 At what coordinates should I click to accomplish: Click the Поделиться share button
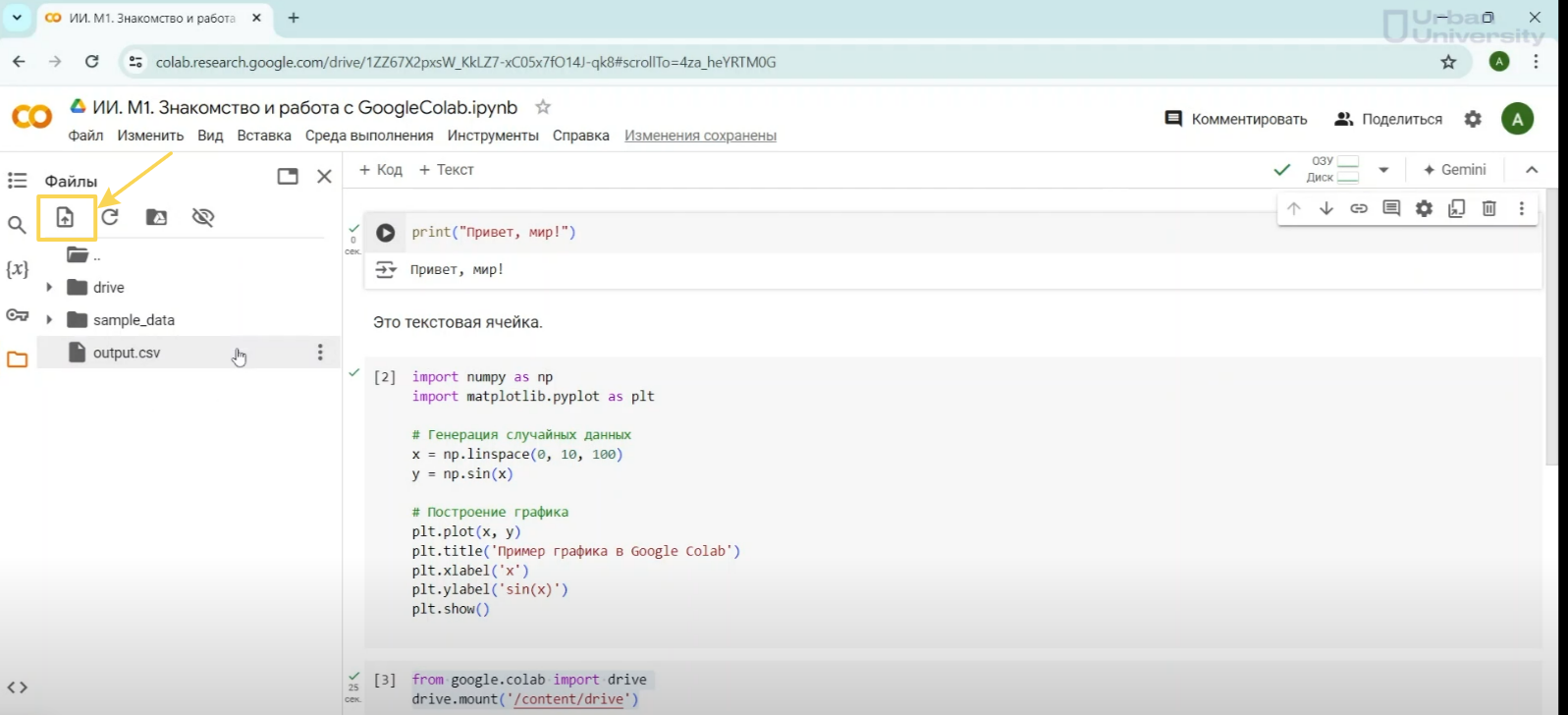[x=1388, y=119]
